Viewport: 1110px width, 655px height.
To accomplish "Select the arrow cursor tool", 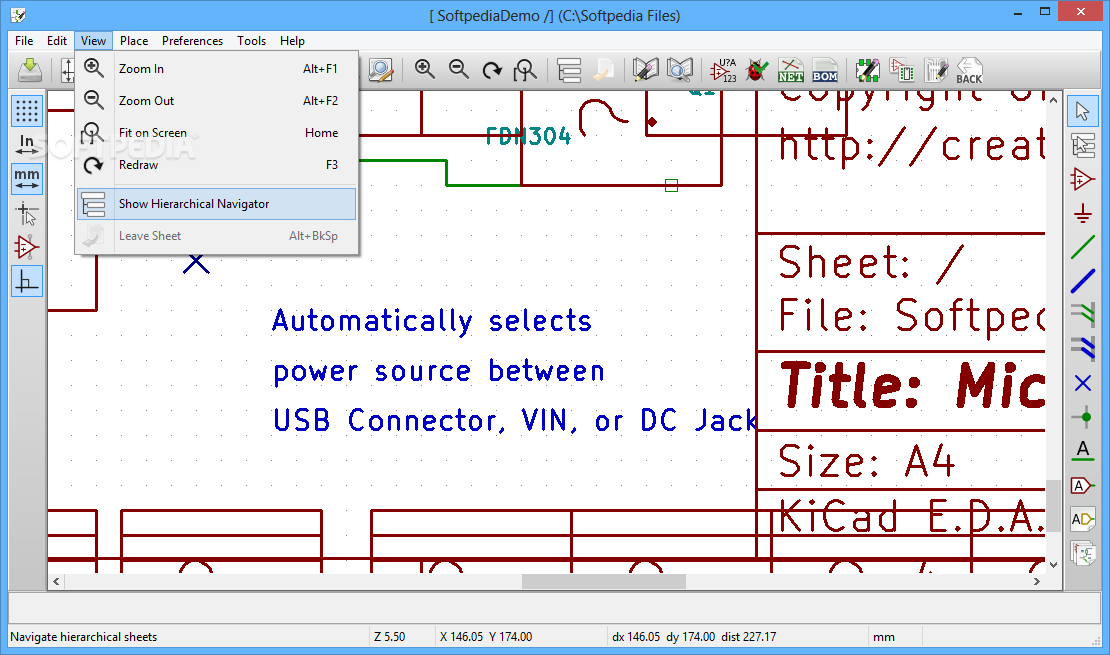I will [1082, 111].
